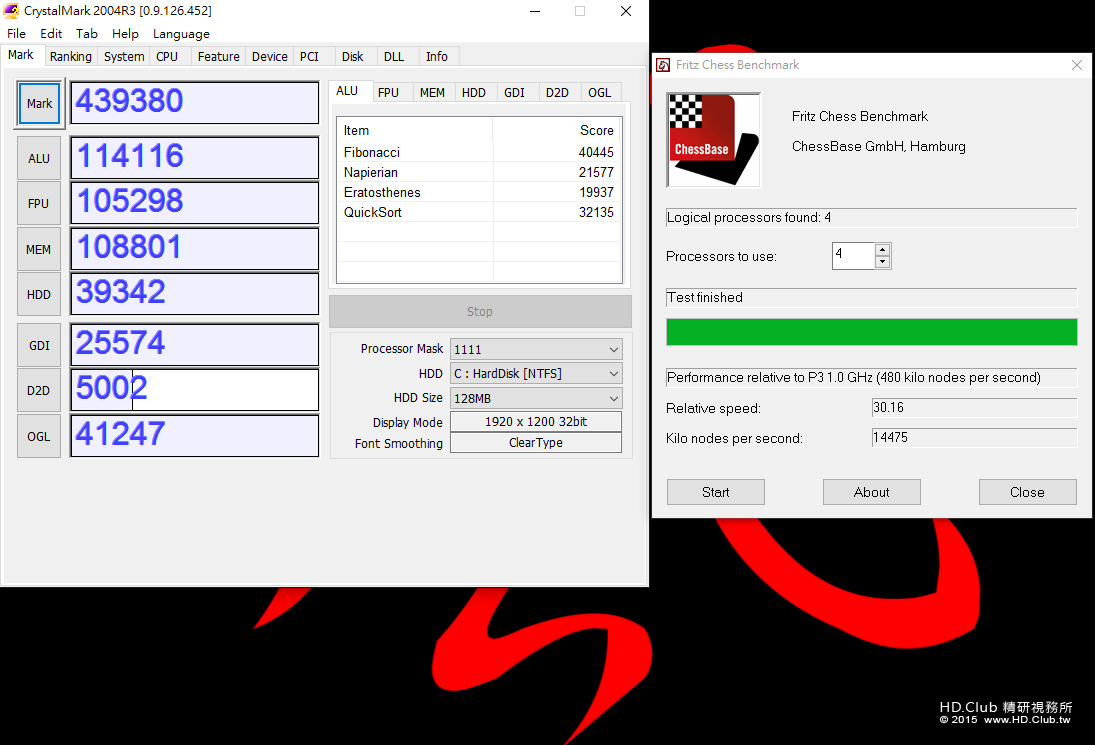Run the GDI benchmark button
The image size is (1095, 745).
(39, 346)
